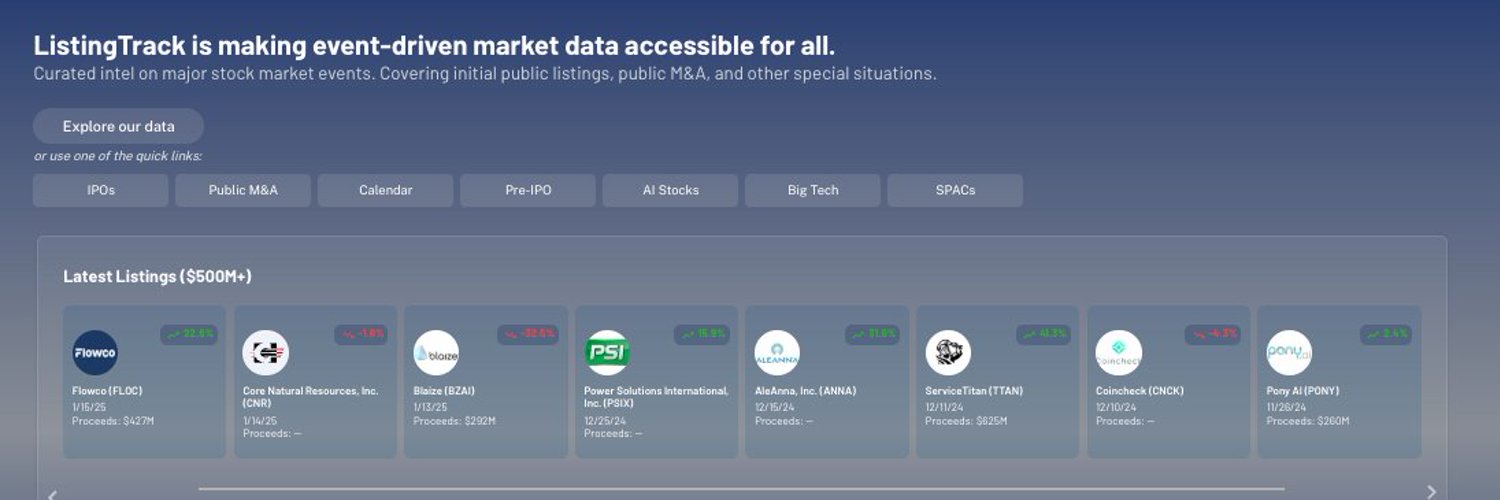Click the ListingTrack headline text
The height and width of the screenshot is (500, 1500).
click(434, 46)
